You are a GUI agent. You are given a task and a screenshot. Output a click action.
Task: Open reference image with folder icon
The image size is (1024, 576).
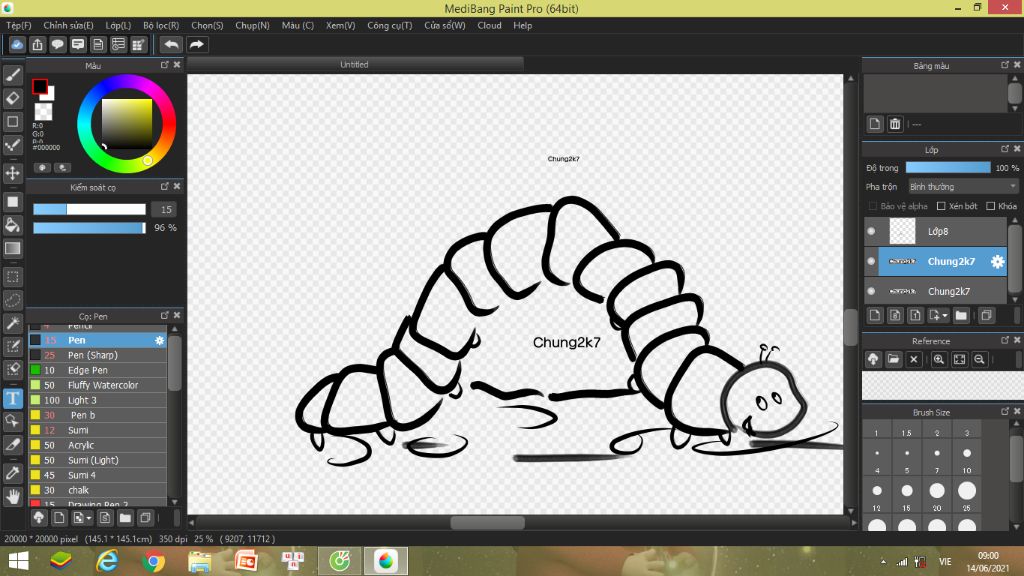[x=893, y=359]
